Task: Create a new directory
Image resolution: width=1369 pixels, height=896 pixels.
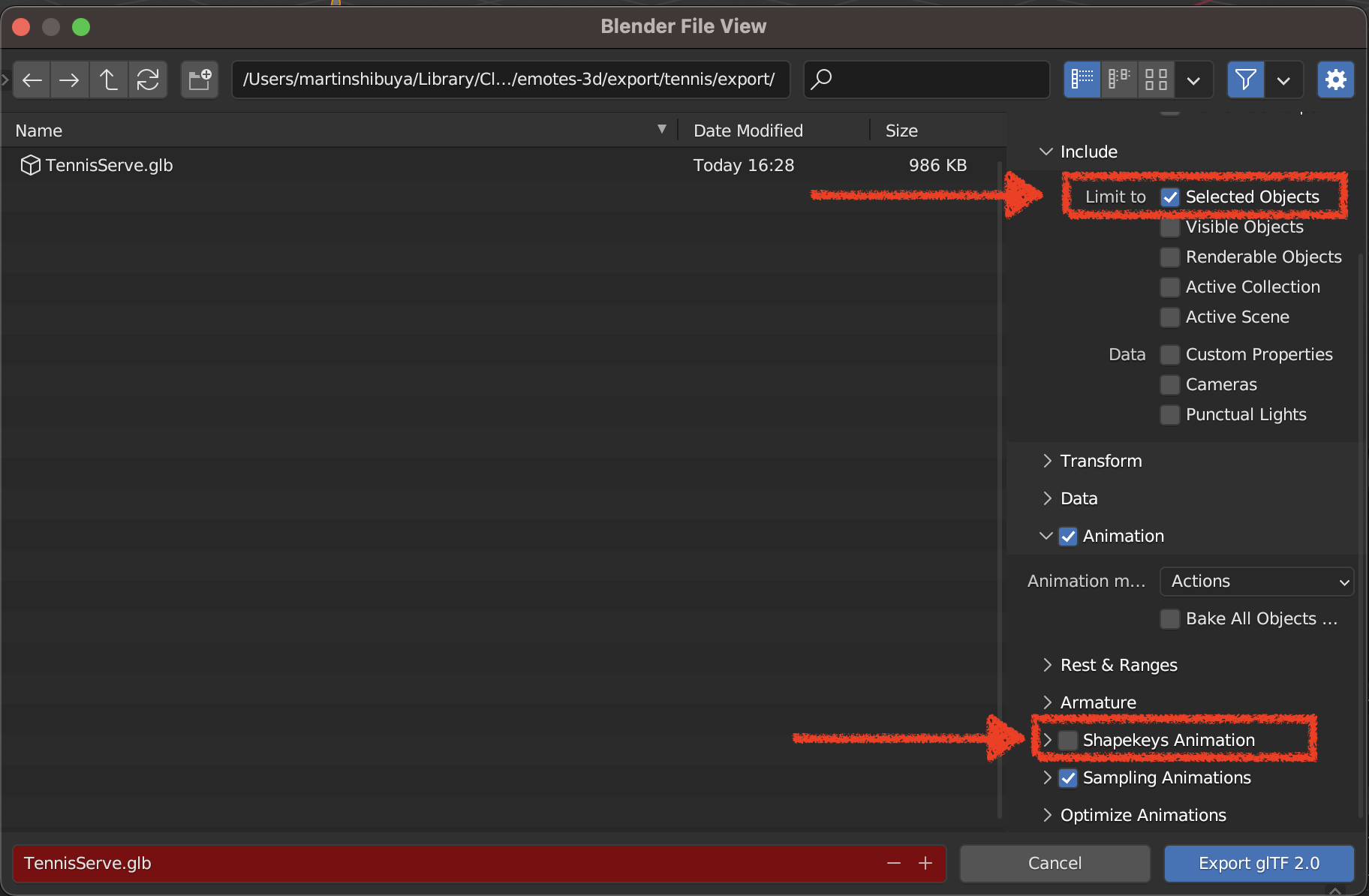Action: [x=200, y=80]
